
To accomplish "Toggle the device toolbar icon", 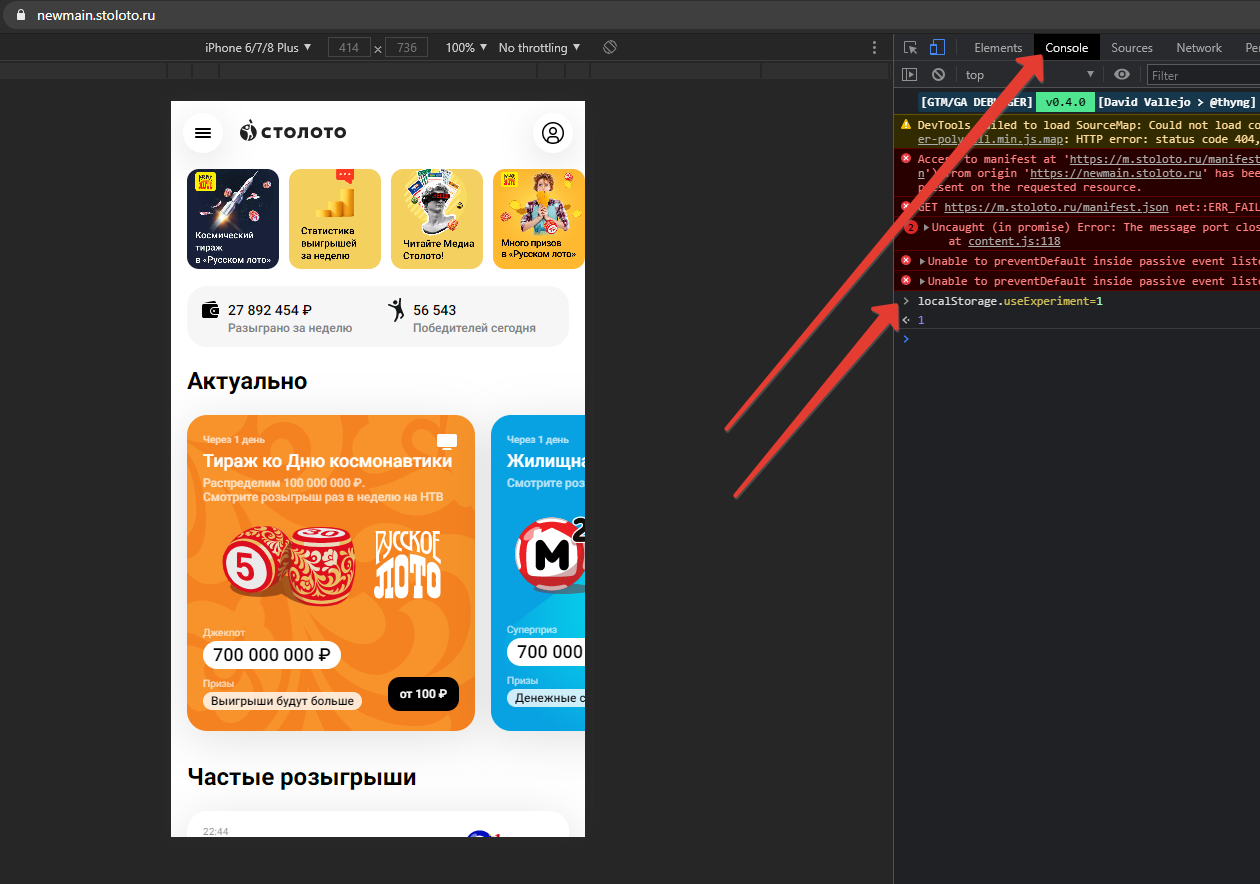I will pyautogui.click(x=937, y=48).
